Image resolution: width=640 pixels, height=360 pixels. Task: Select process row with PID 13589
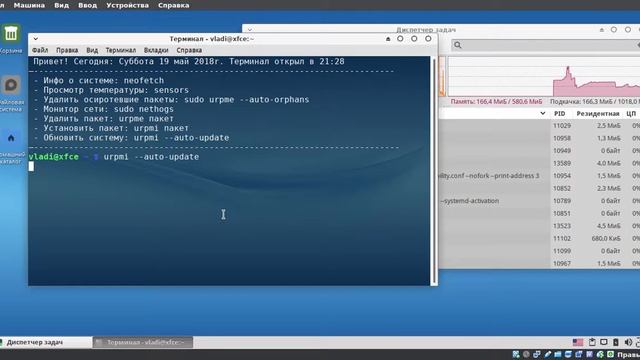pos(539,163)
